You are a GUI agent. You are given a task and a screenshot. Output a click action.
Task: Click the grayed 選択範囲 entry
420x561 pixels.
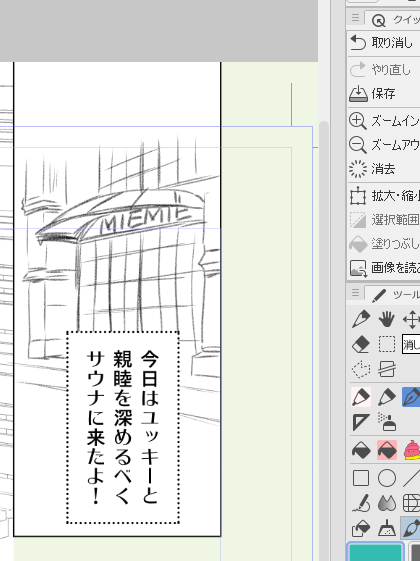(x=384, y=220)
